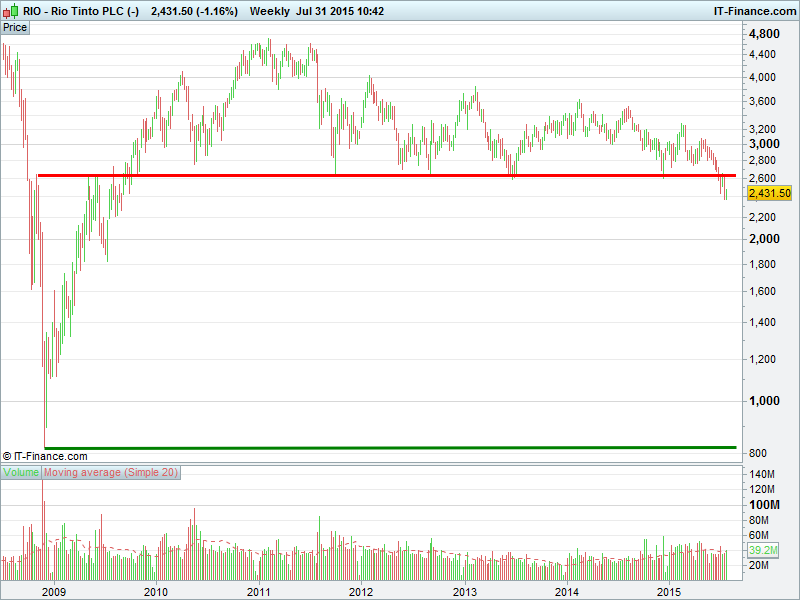The image size is (800, 600).
Task: Click the 1,000 price axis label
Action: [764, 401]
